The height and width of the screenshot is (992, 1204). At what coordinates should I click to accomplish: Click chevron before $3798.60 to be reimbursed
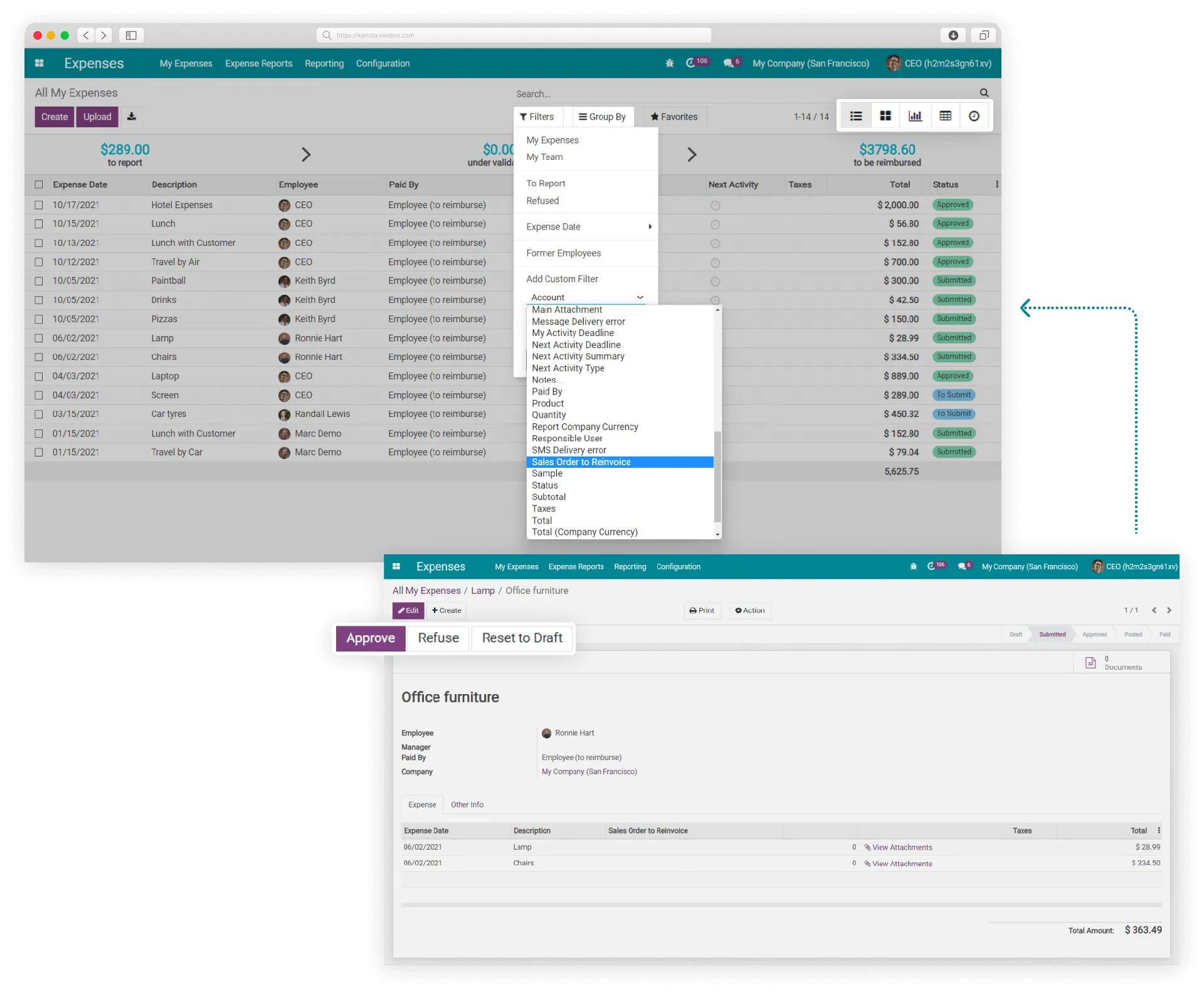coord(692,154)
